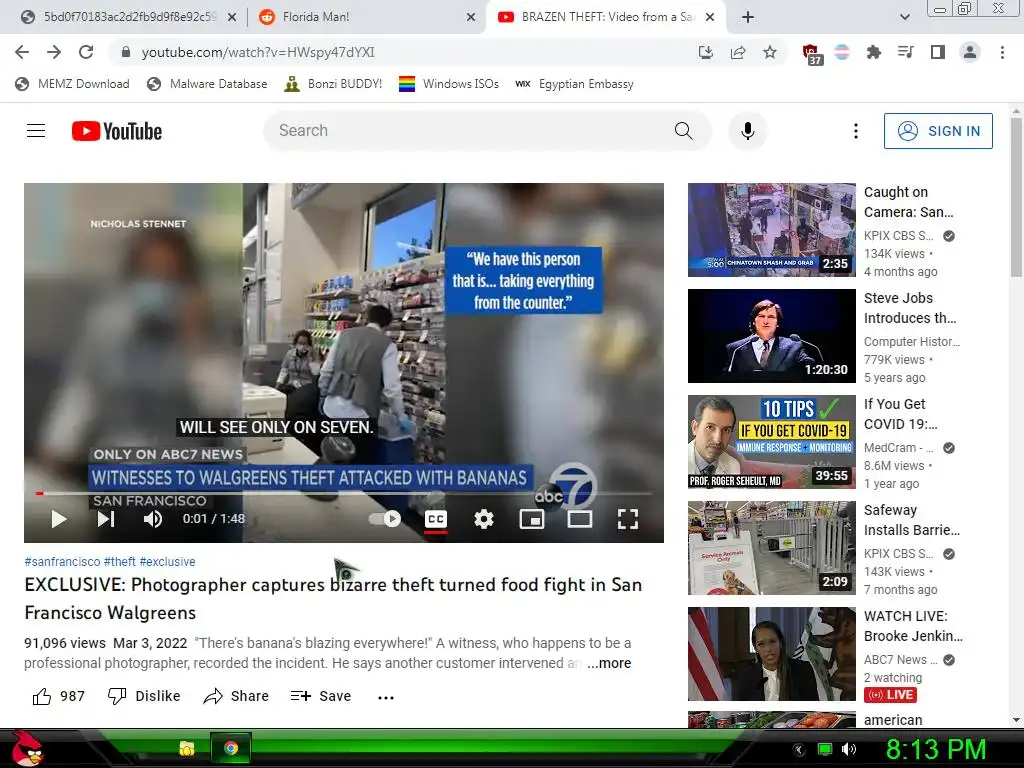Open more actions ellipsis below video
This screenshot has width=1024, height=768.
coord(386,697)
